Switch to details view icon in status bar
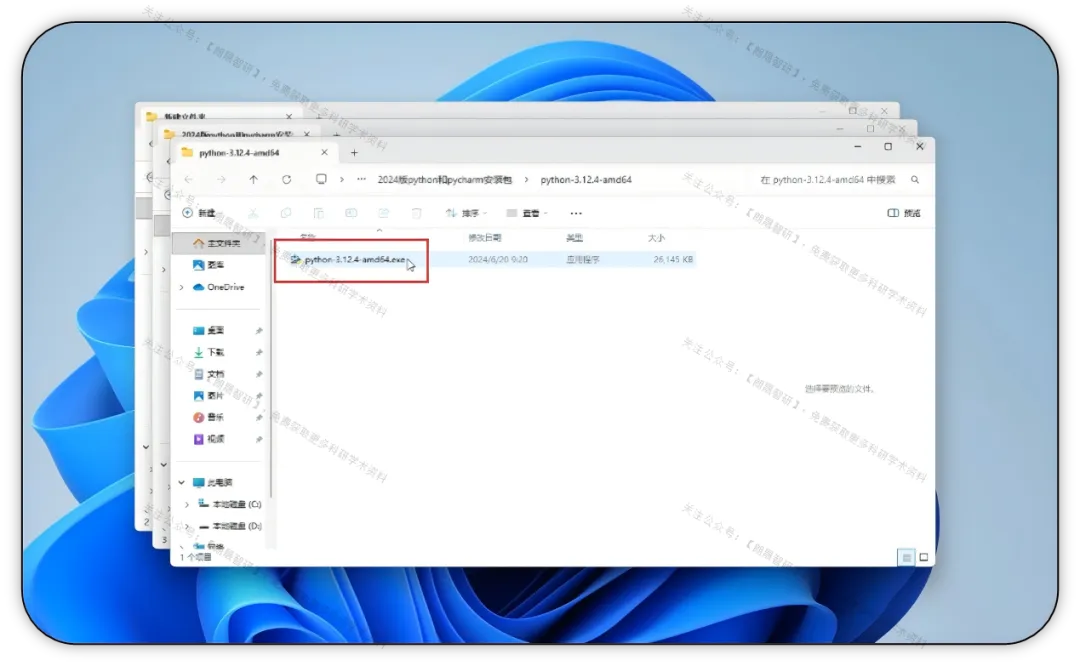The width and height of the screenshot is (1080, 666). tap(906, 557)
